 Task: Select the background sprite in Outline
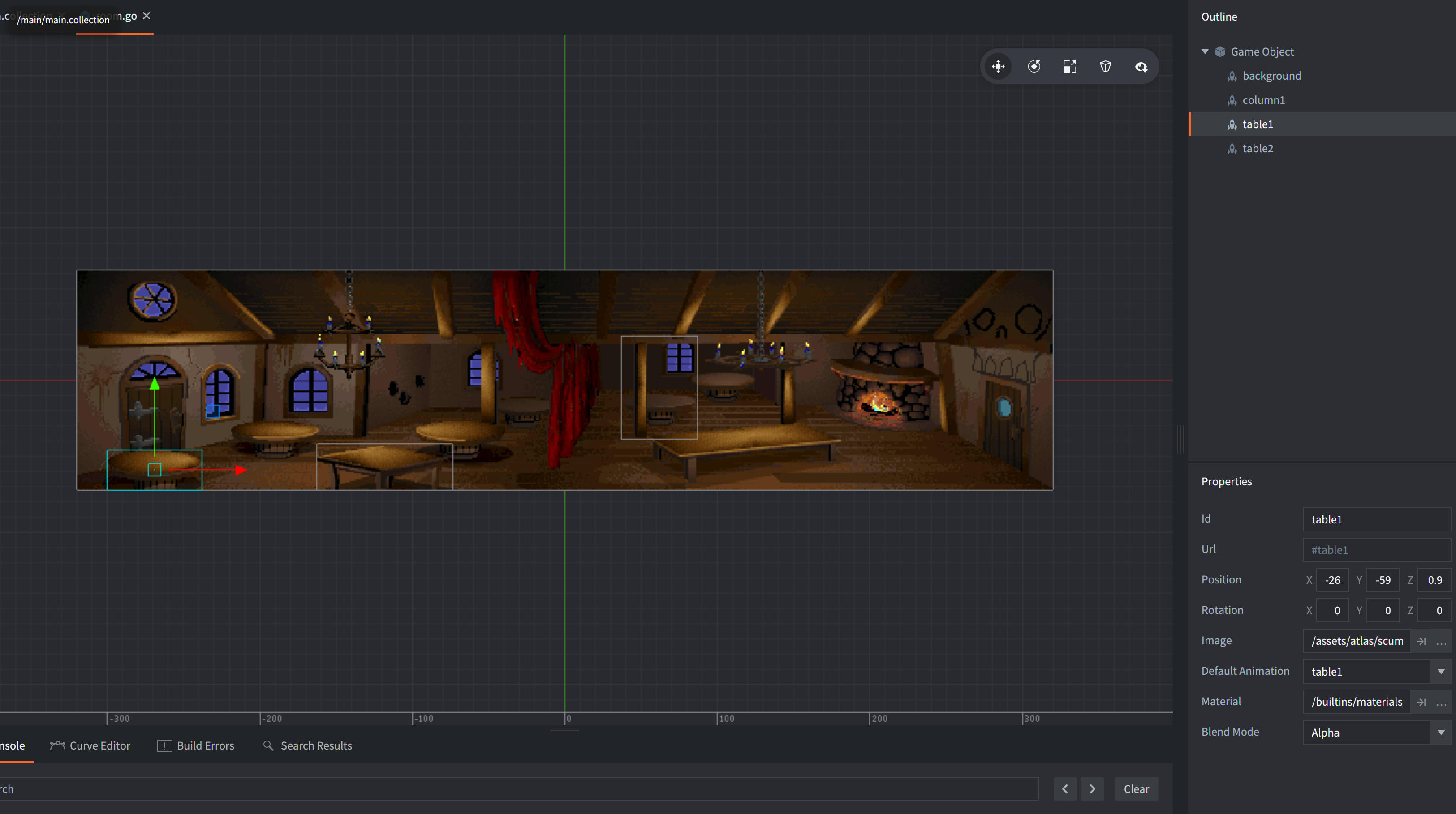(1271, 76)
